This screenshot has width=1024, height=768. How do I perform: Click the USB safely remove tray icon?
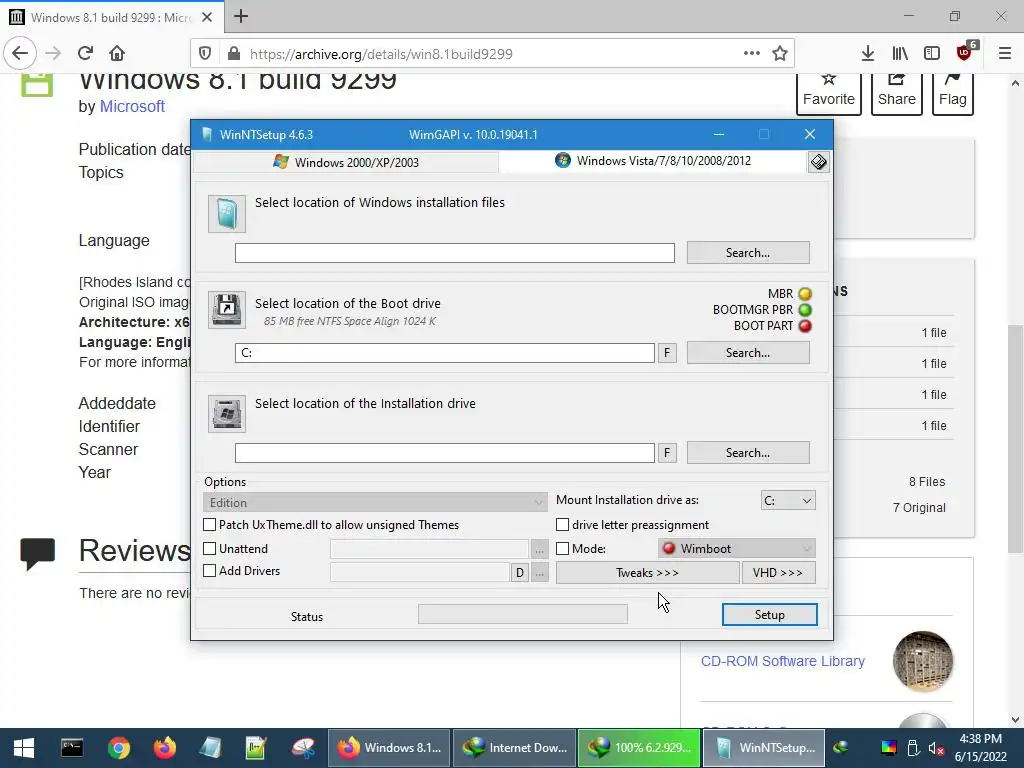914,748
